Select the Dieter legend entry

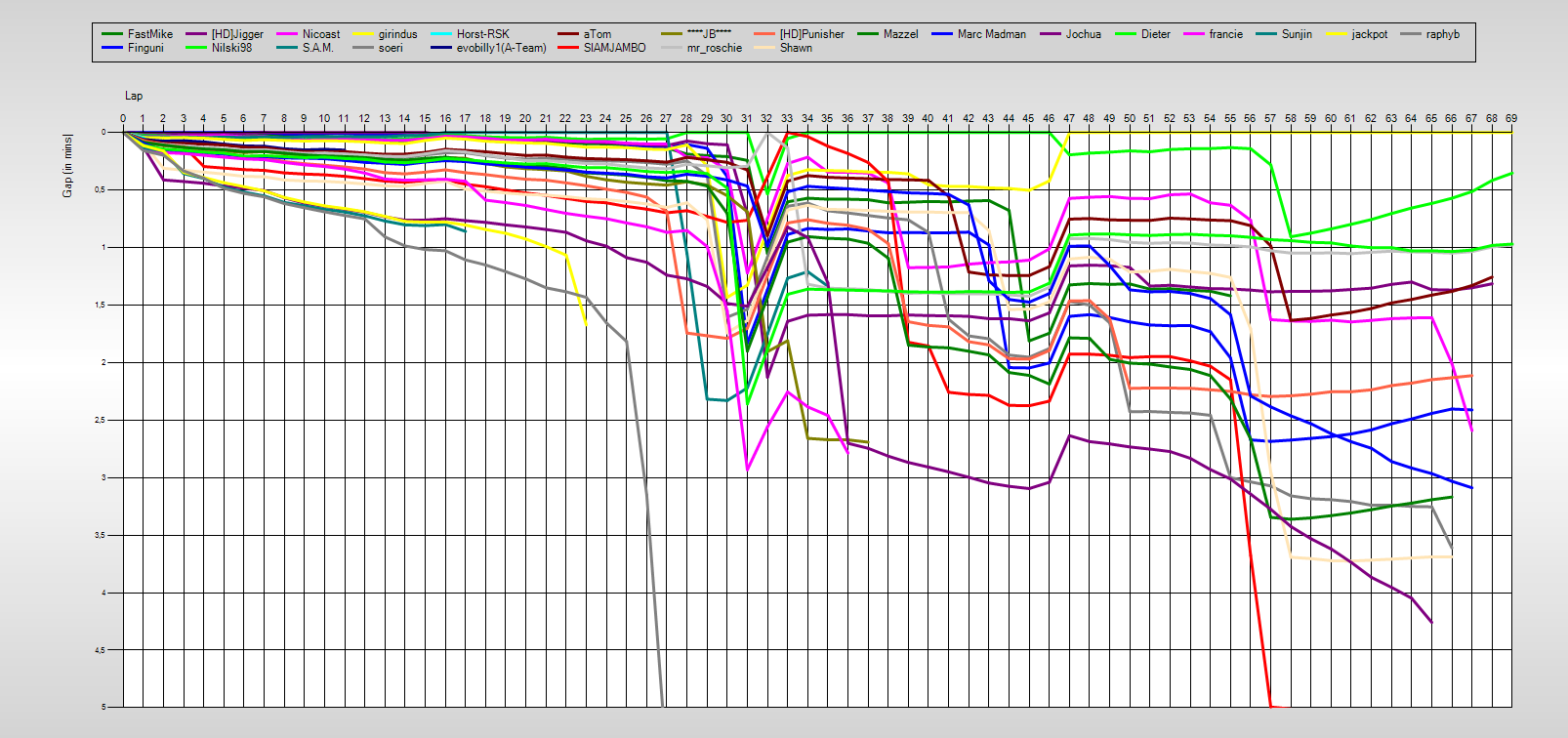coord(1155,34)
